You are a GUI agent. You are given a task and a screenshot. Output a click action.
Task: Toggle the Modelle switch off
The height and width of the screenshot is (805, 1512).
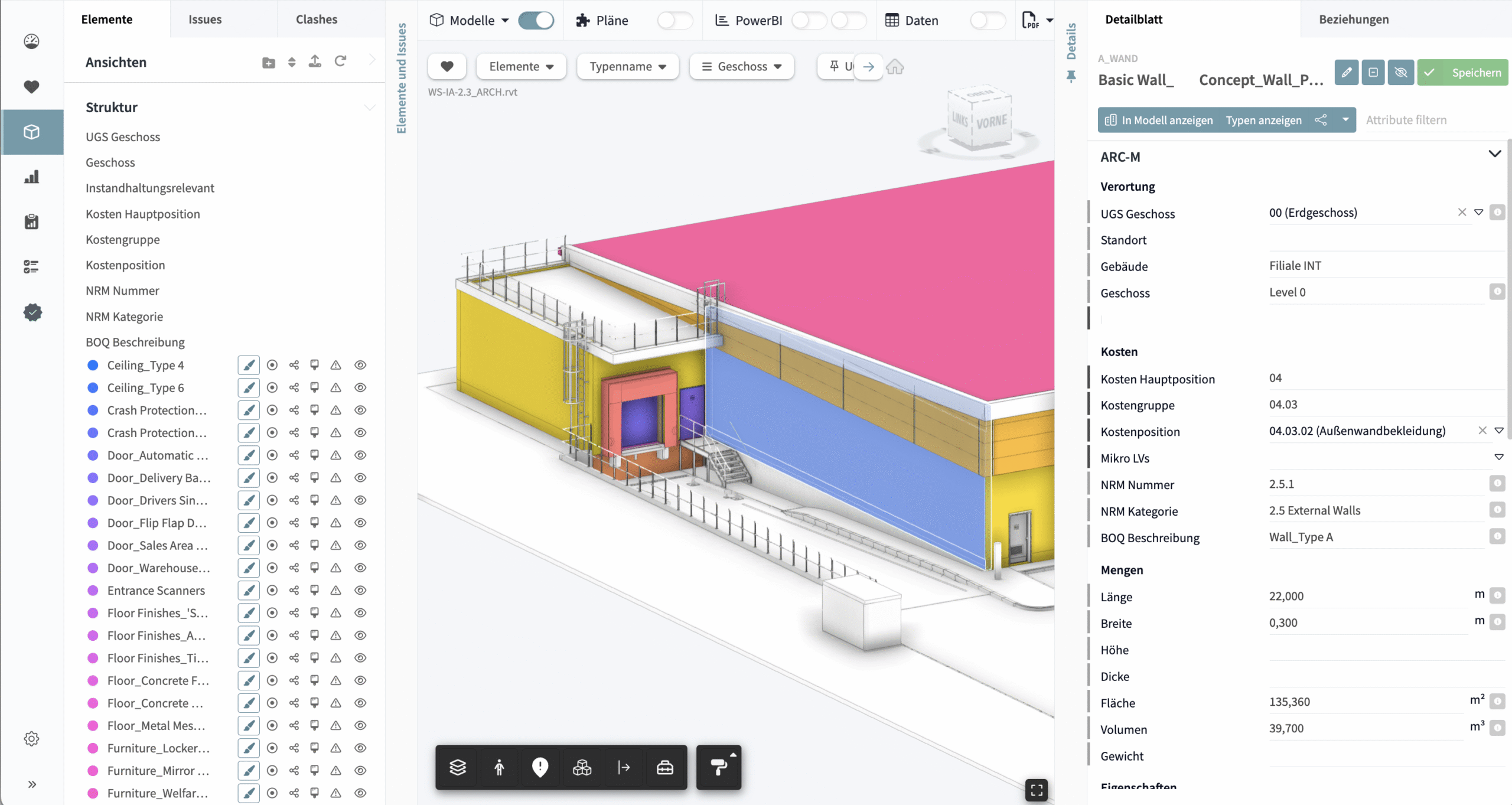(536, 21)
